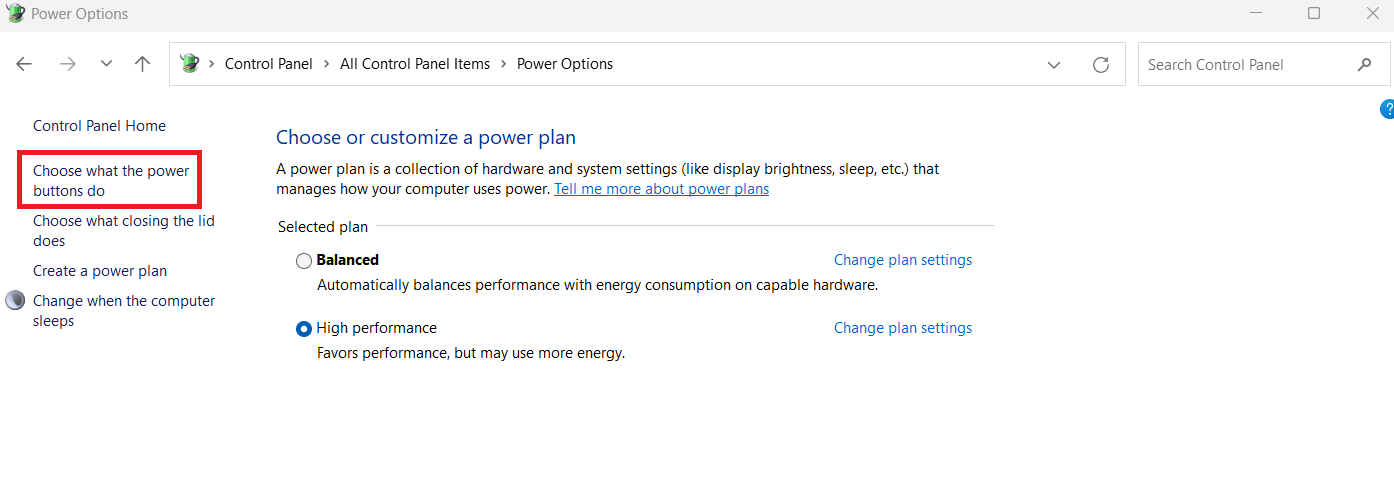1394x483 pixels.
Task: Click the search magnifier icon
Action: (x=1365, y=64)
